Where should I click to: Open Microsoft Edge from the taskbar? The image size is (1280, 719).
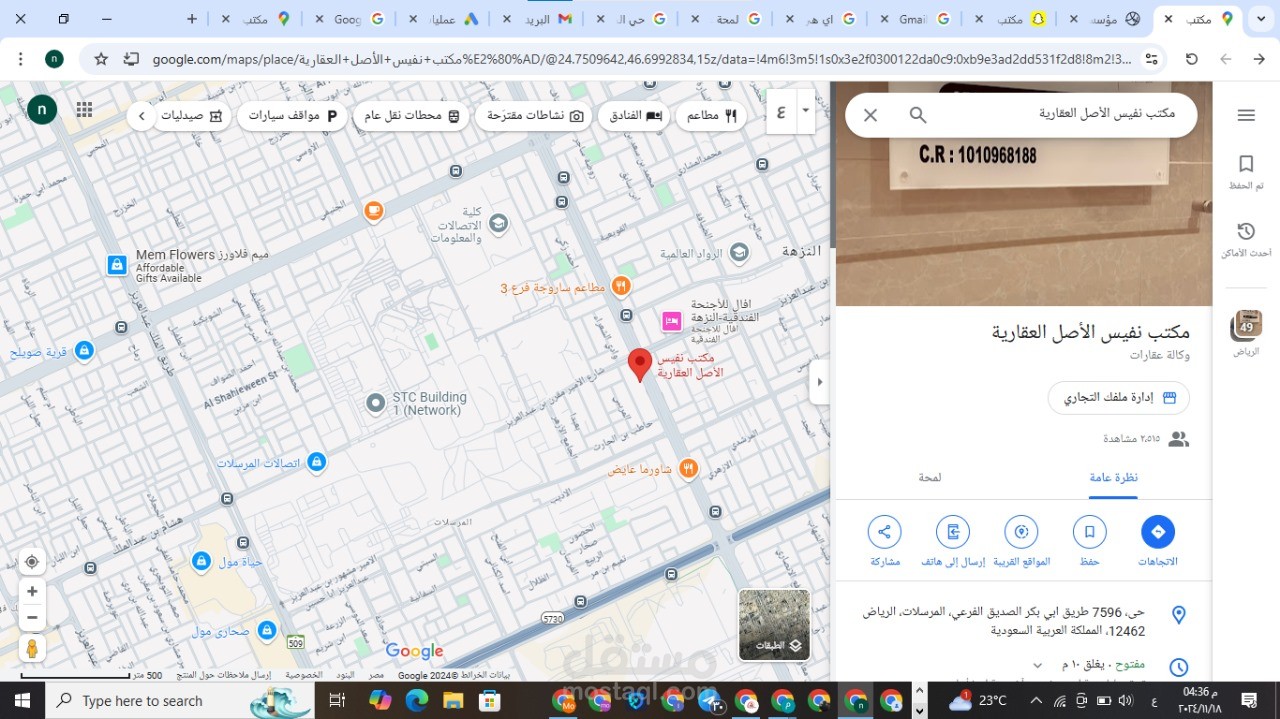point(418,701)
